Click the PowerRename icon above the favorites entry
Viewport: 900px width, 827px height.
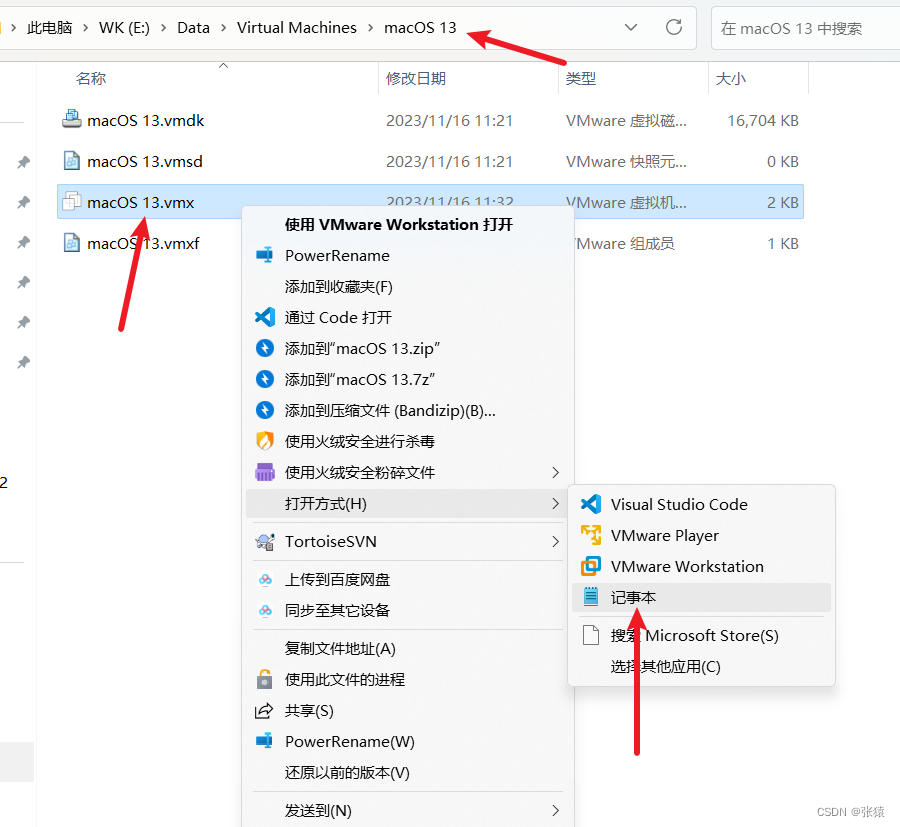point(265,255)
